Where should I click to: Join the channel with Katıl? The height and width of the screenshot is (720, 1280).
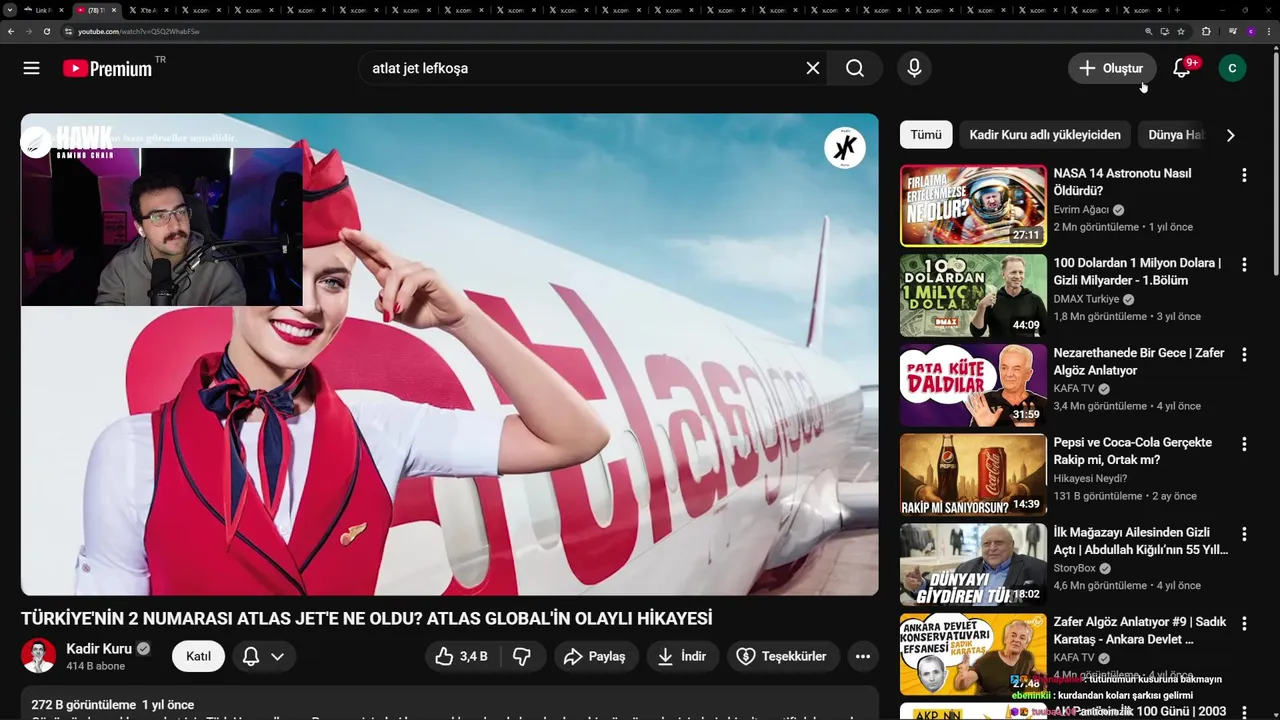coord(198,656)
